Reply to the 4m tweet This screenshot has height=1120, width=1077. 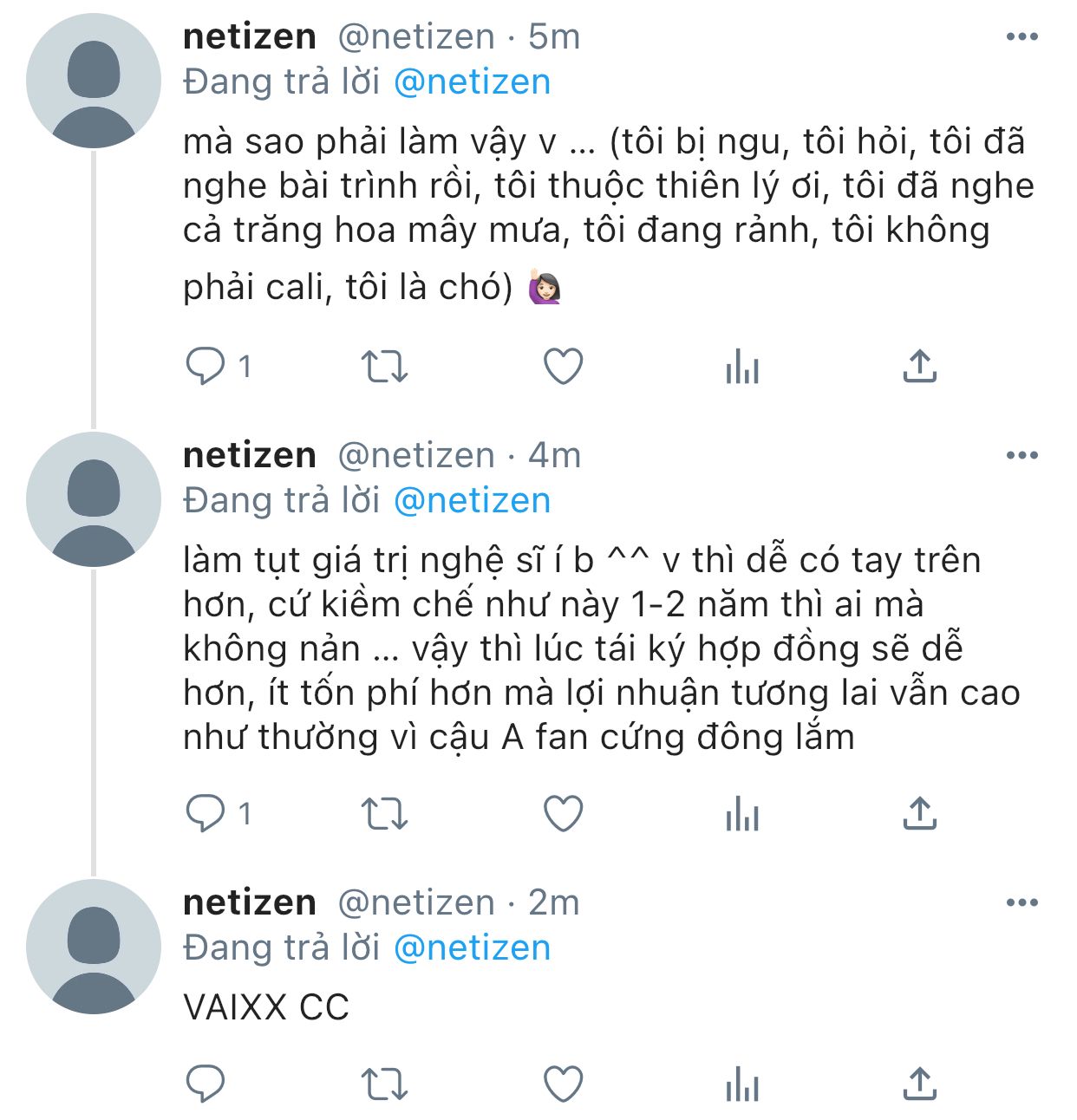point(206,814)
